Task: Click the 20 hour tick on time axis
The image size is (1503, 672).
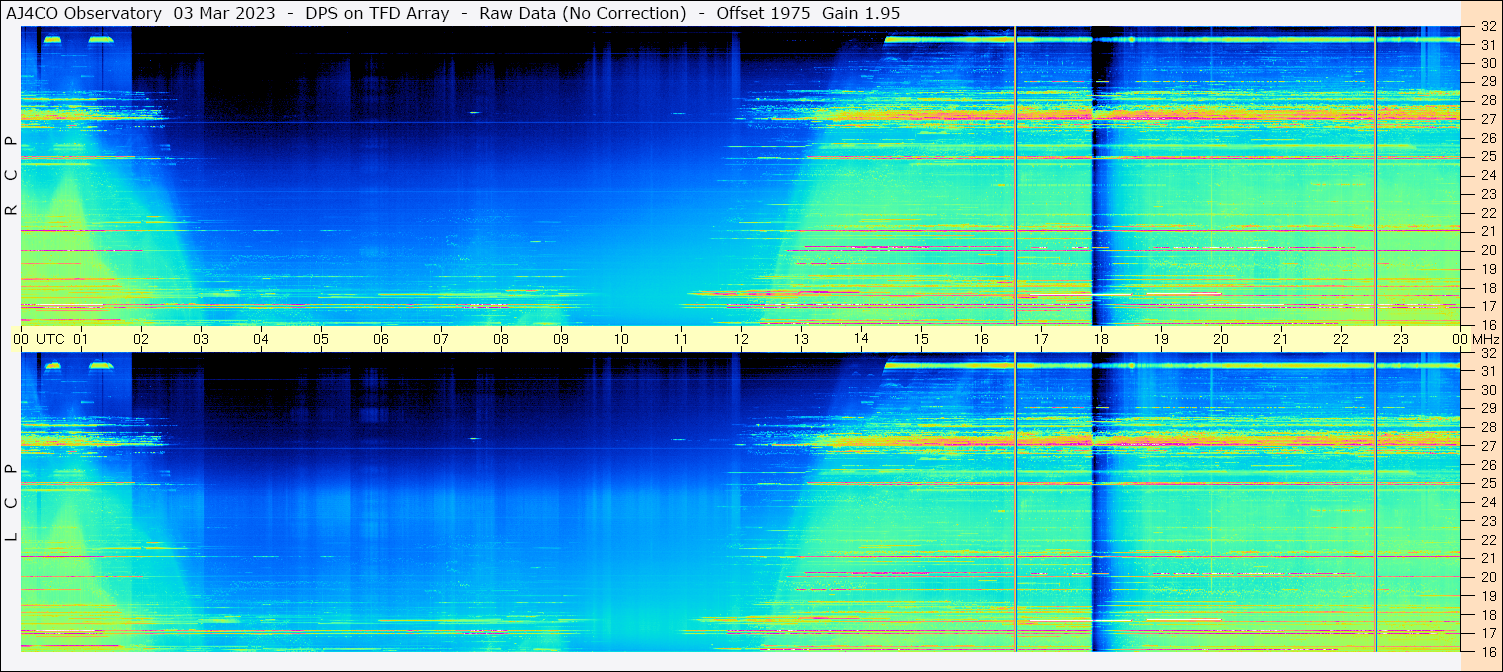Action: pos(1221,339)
